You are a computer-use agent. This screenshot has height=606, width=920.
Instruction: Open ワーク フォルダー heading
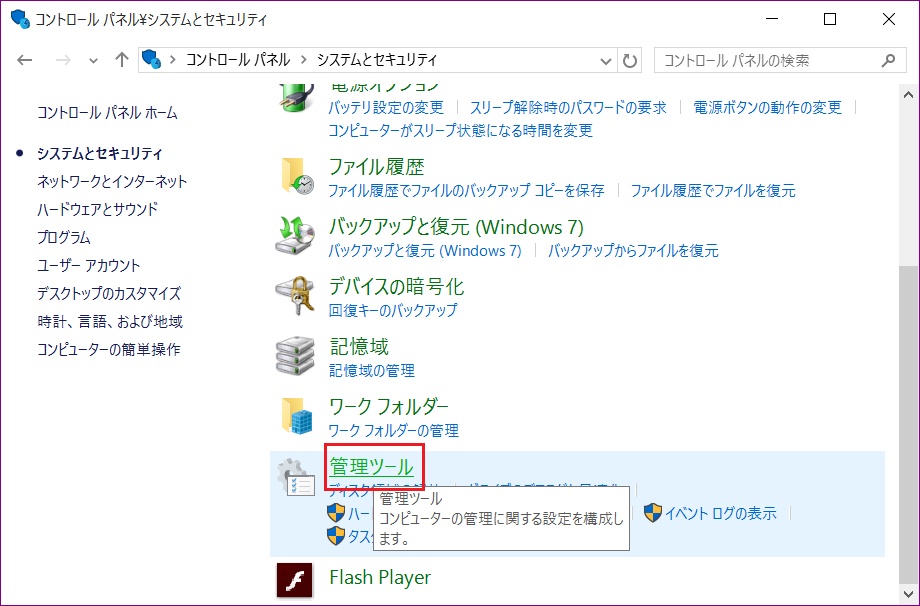click(x=388, y=407)
